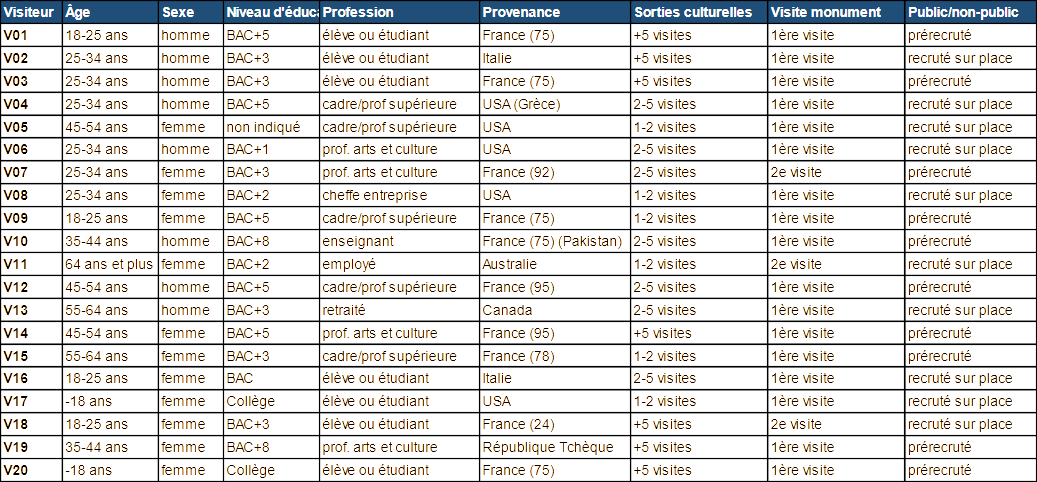Select '-18 ans' cell in V17 row
This screenshot has height=482, width=1037.
111,401
